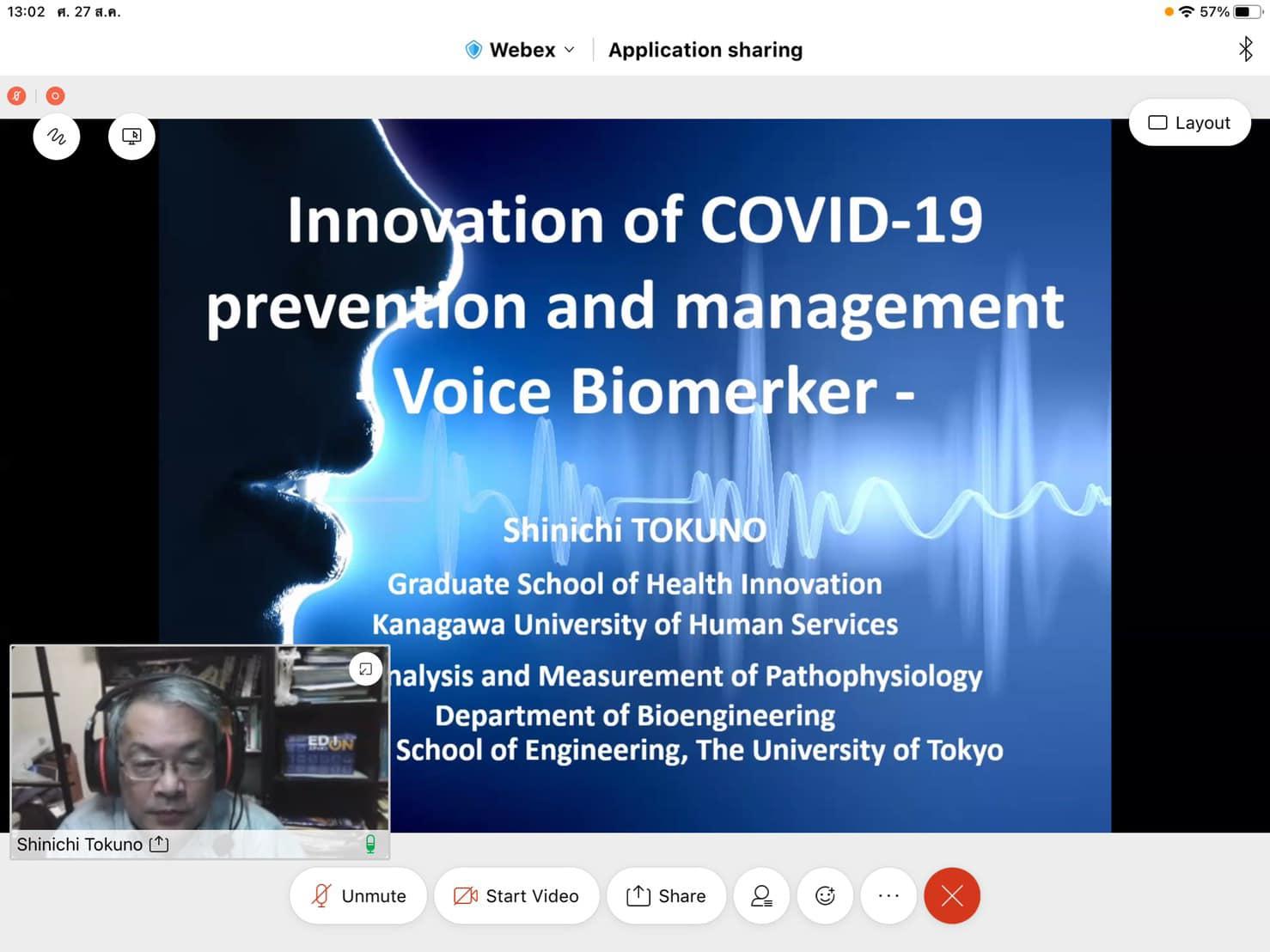Start Video using the camera button
Image resolution: width=1270 pixels, height=952 pixels.
pos(516,896)
